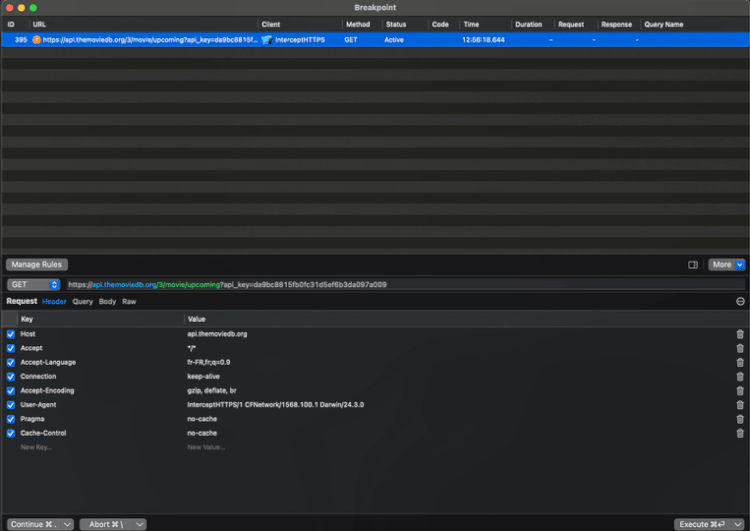Click the Manage Rules button
The width and height of the screenshot is (750, 531).
[37, 265]
